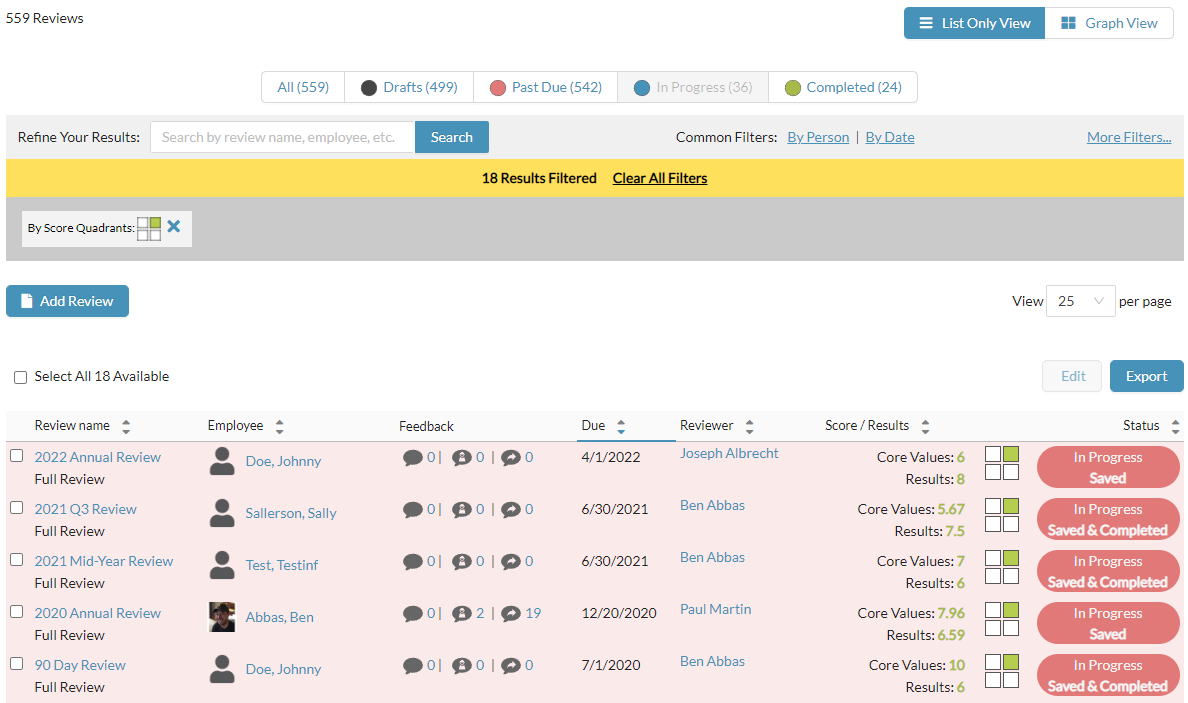Open reviewer Joseph Albrecht link

coord(729,453)
